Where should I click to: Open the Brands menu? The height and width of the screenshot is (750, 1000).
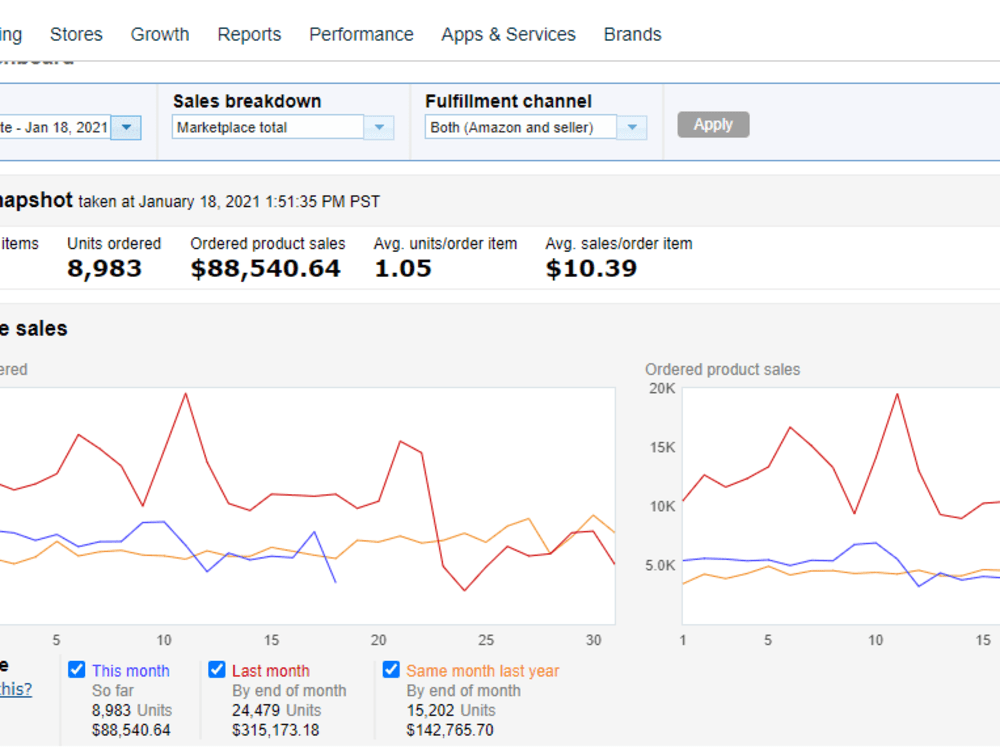tap(633, 34)
